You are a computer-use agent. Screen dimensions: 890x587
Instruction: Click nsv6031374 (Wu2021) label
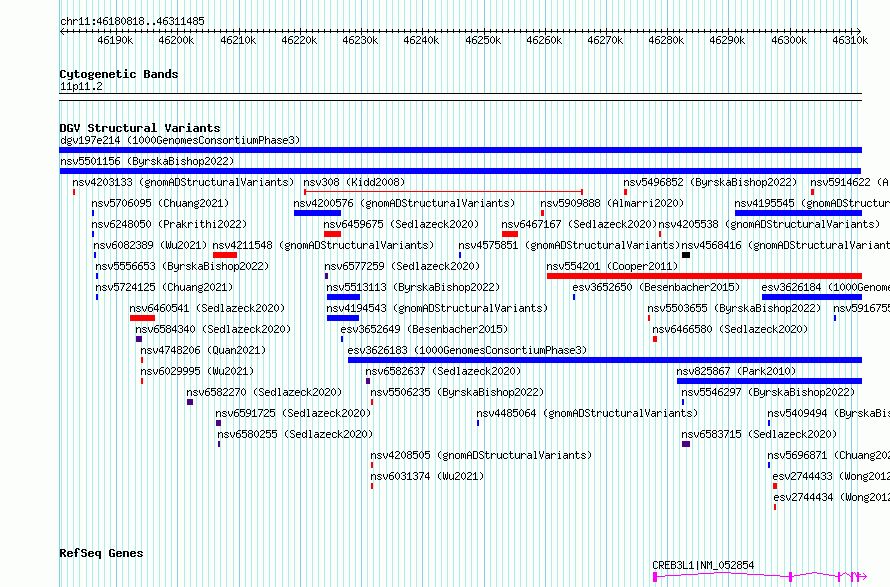point(427,476)
